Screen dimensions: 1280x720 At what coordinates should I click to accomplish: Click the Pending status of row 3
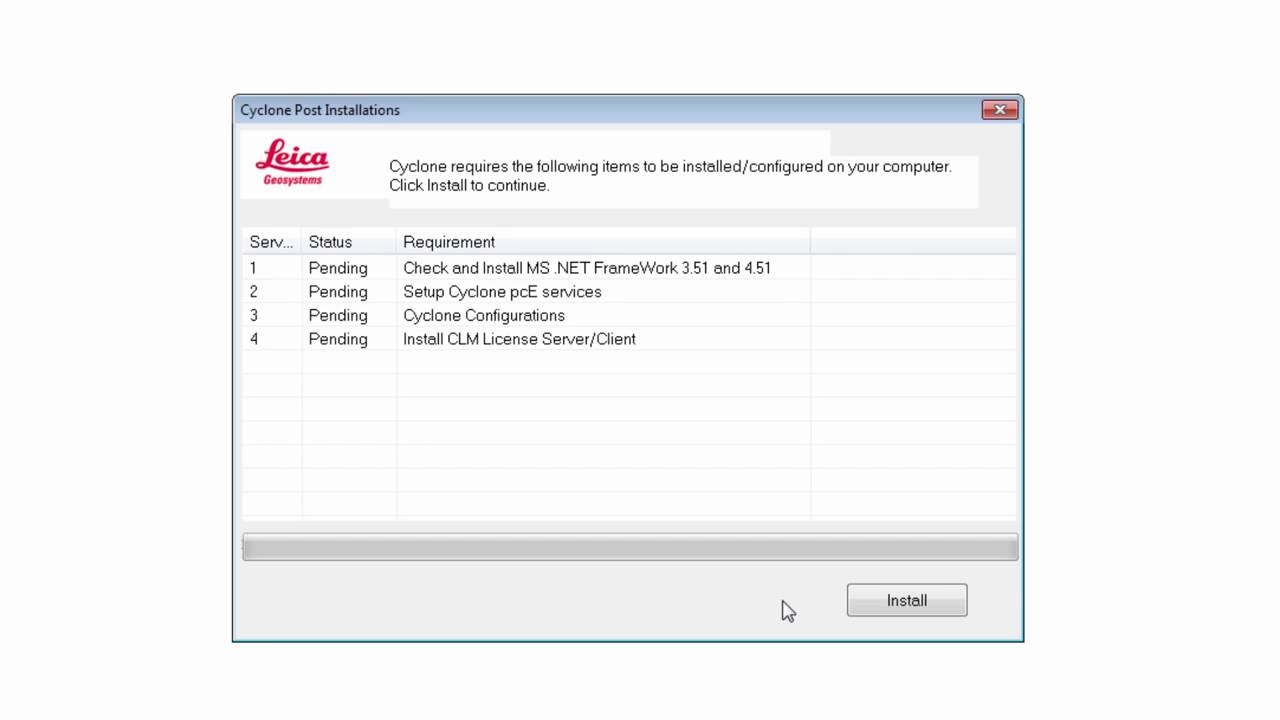click(338, 315)
